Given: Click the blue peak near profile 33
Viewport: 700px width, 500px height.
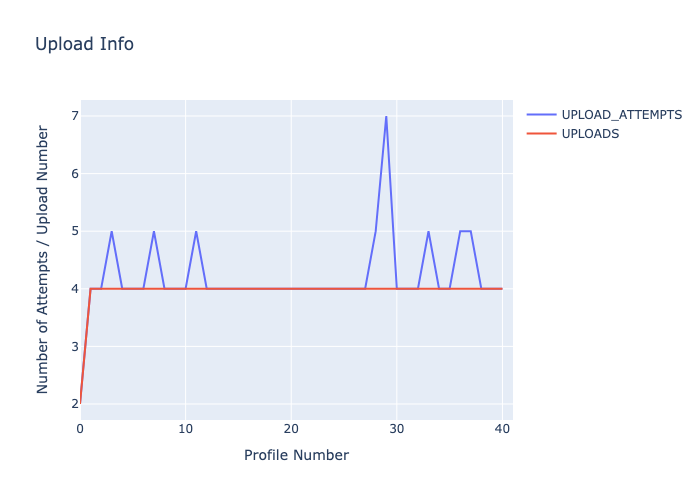Looking at the screenshot, I should click(428, 232).
